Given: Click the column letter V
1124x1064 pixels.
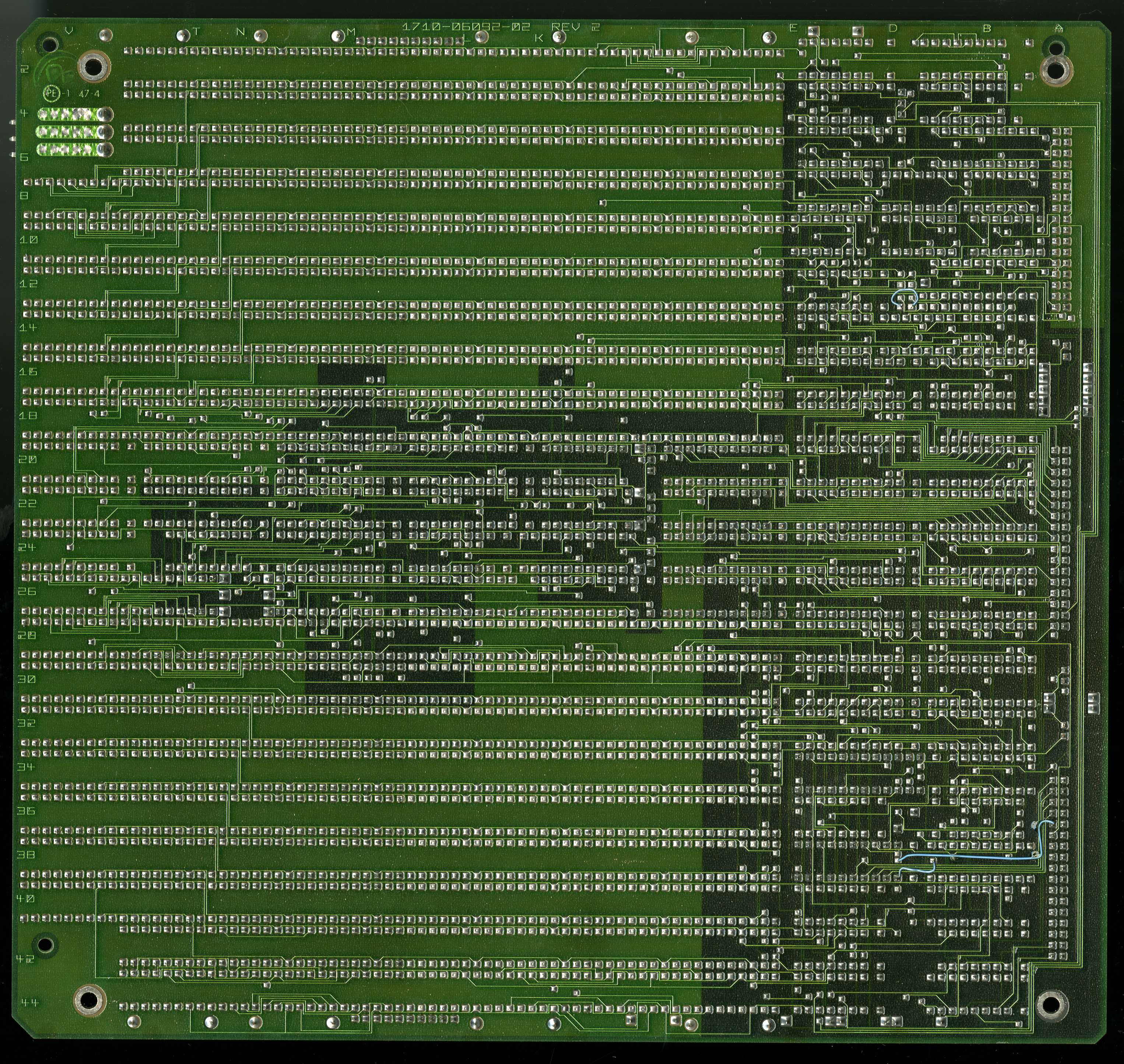Looking at the screenshot, I should pos(69,31).
